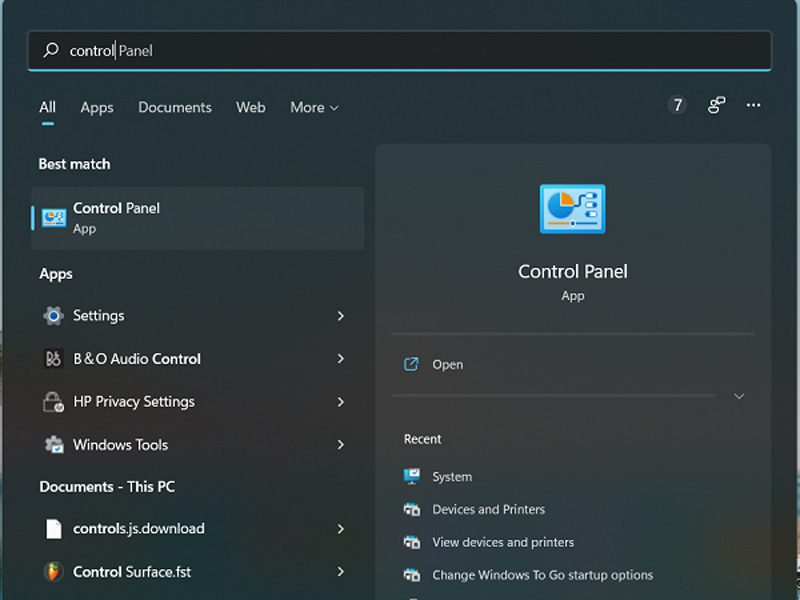Expand the Settings result arrow
This screenshot has width=800, height=600.
[340, 316]
